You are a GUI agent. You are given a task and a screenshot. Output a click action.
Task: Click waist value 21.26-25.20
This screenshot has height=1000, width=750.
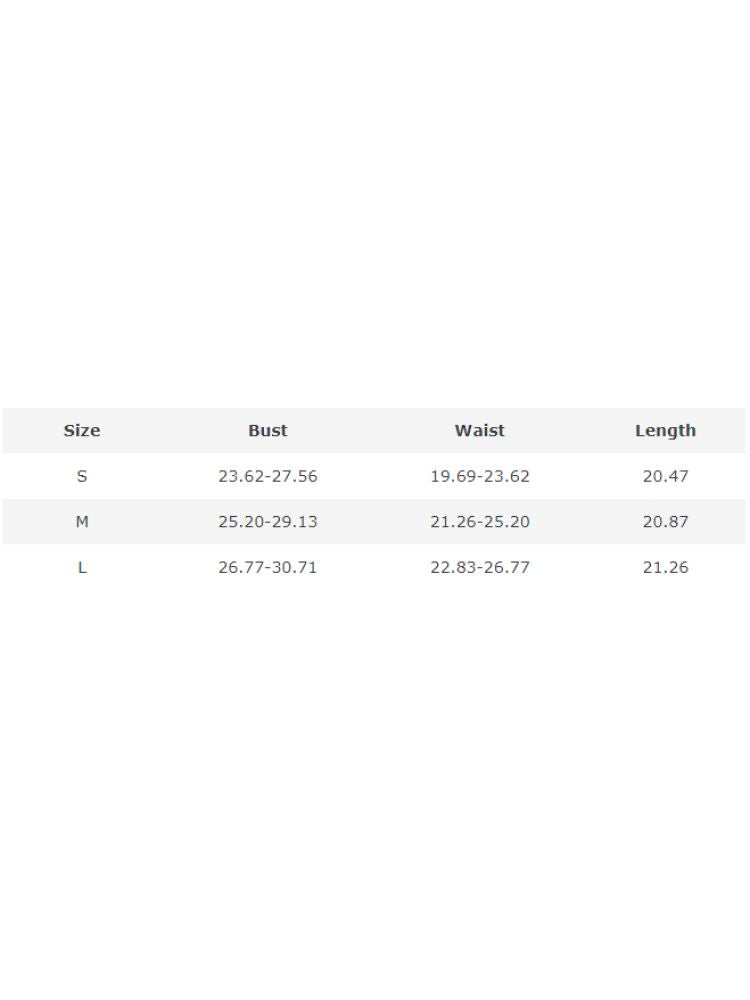(x=479, y=521)
